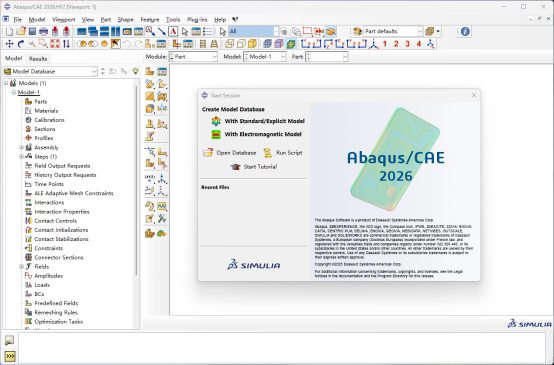Expand the Fields tree node
Screen dimensions: 554x365
click(x=22, y=267)
